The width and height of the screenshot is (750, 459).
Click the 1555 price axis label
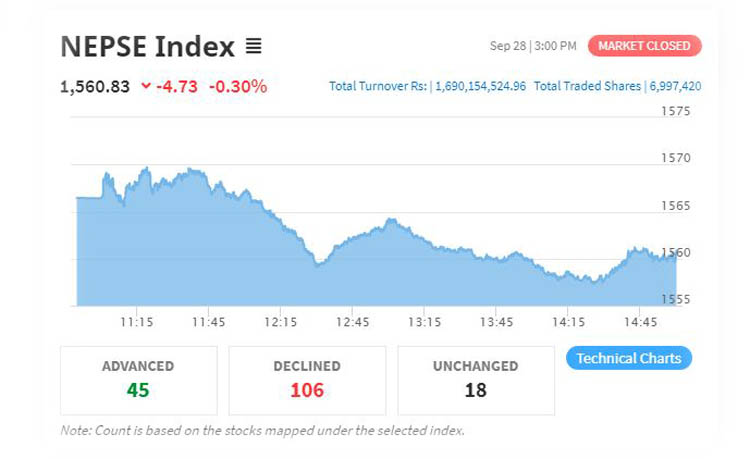[676, 299]
